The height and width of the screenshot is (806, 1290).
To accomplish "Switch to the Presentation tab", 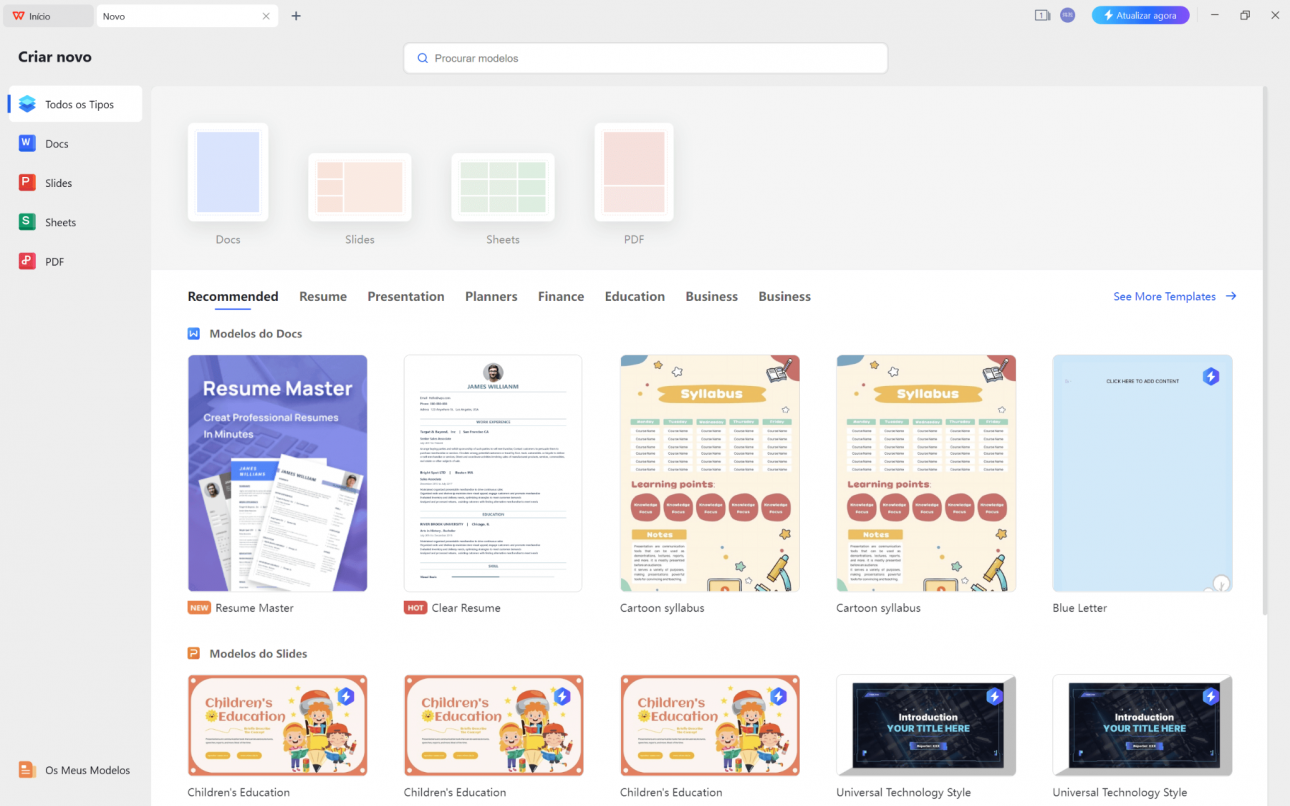I will (x=406, y=296).
